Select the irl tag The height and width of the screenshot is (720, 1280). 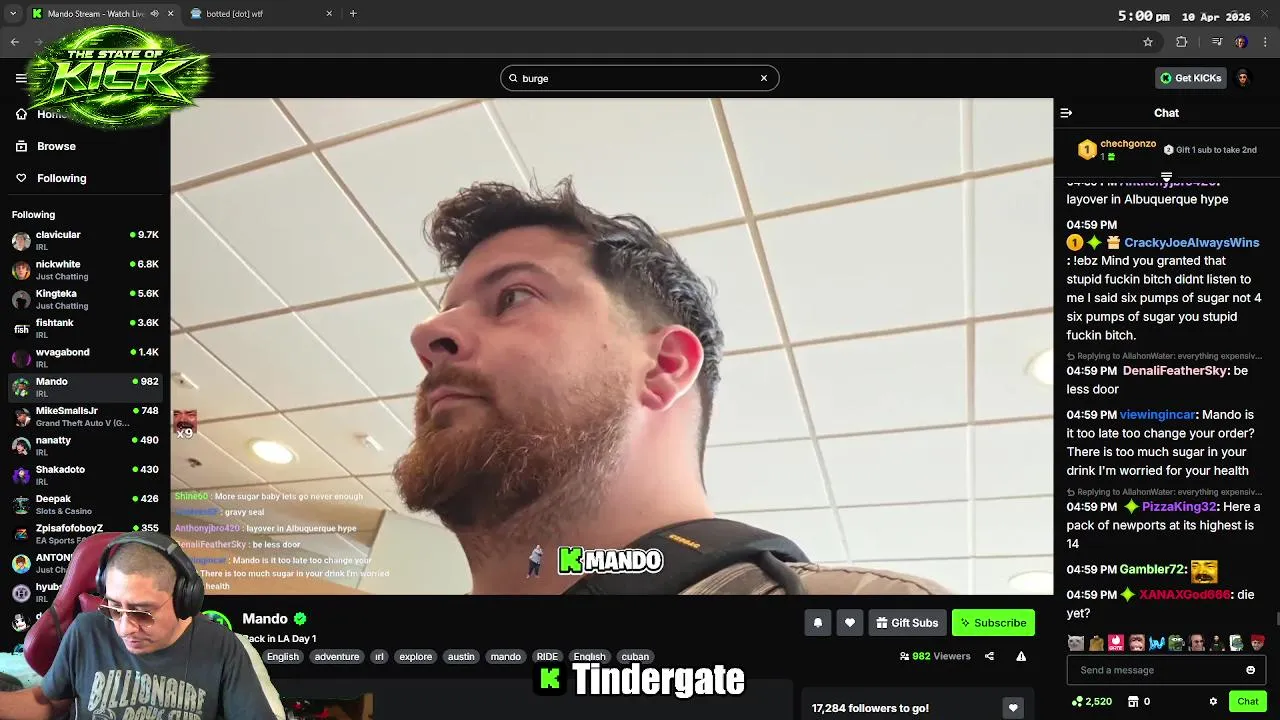[379, 657]
